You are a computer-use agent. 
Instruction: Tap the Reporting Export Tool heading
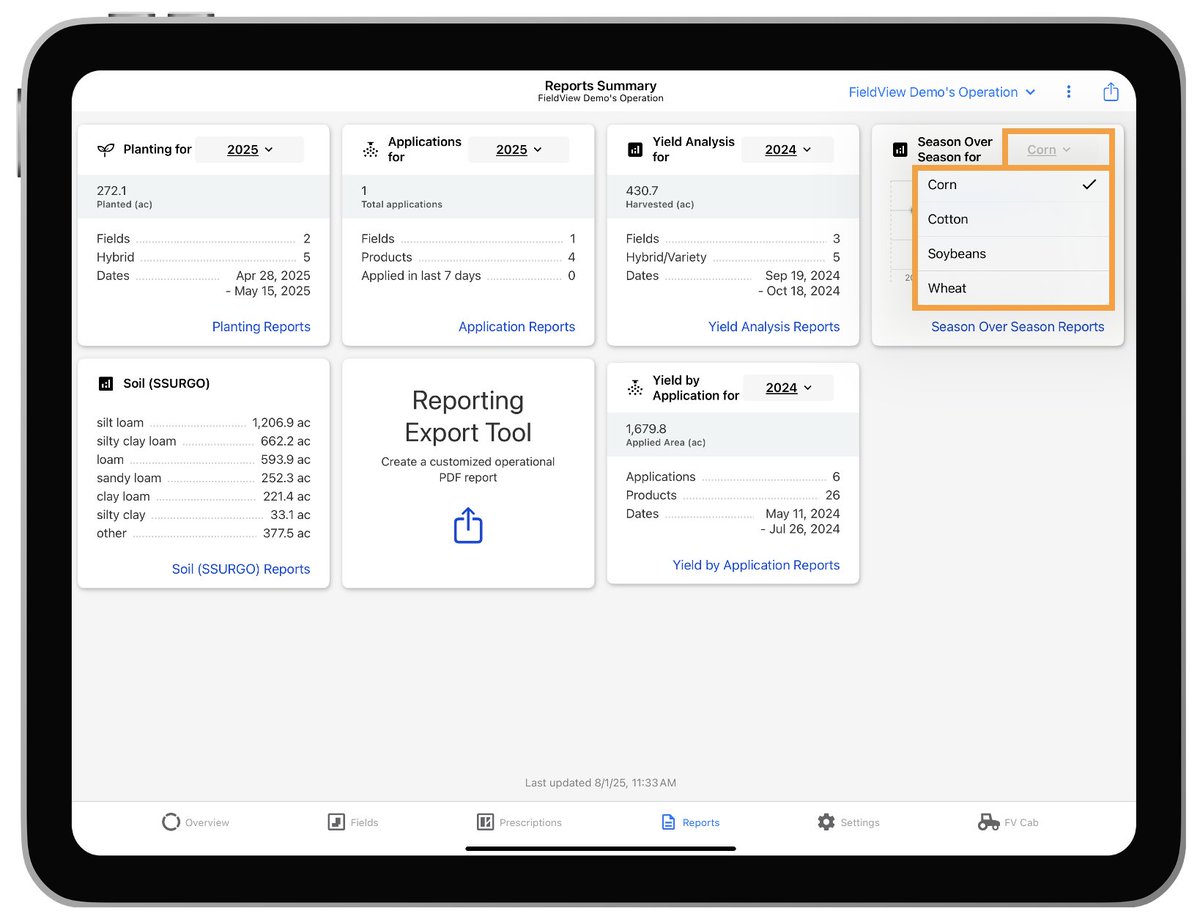(468, 416)
